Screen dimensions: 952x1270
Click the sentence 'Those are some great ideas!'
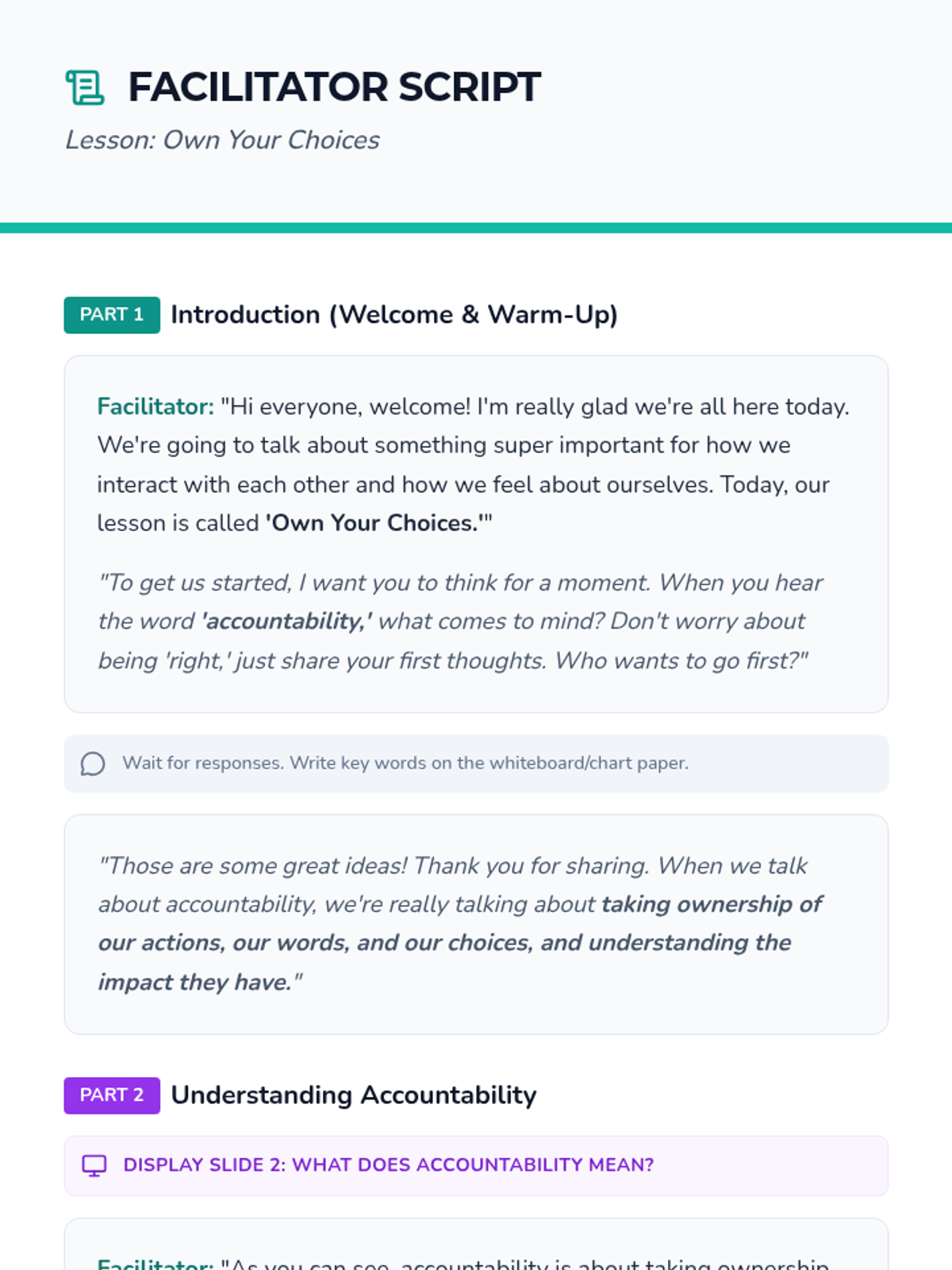(x=252, y=865)
